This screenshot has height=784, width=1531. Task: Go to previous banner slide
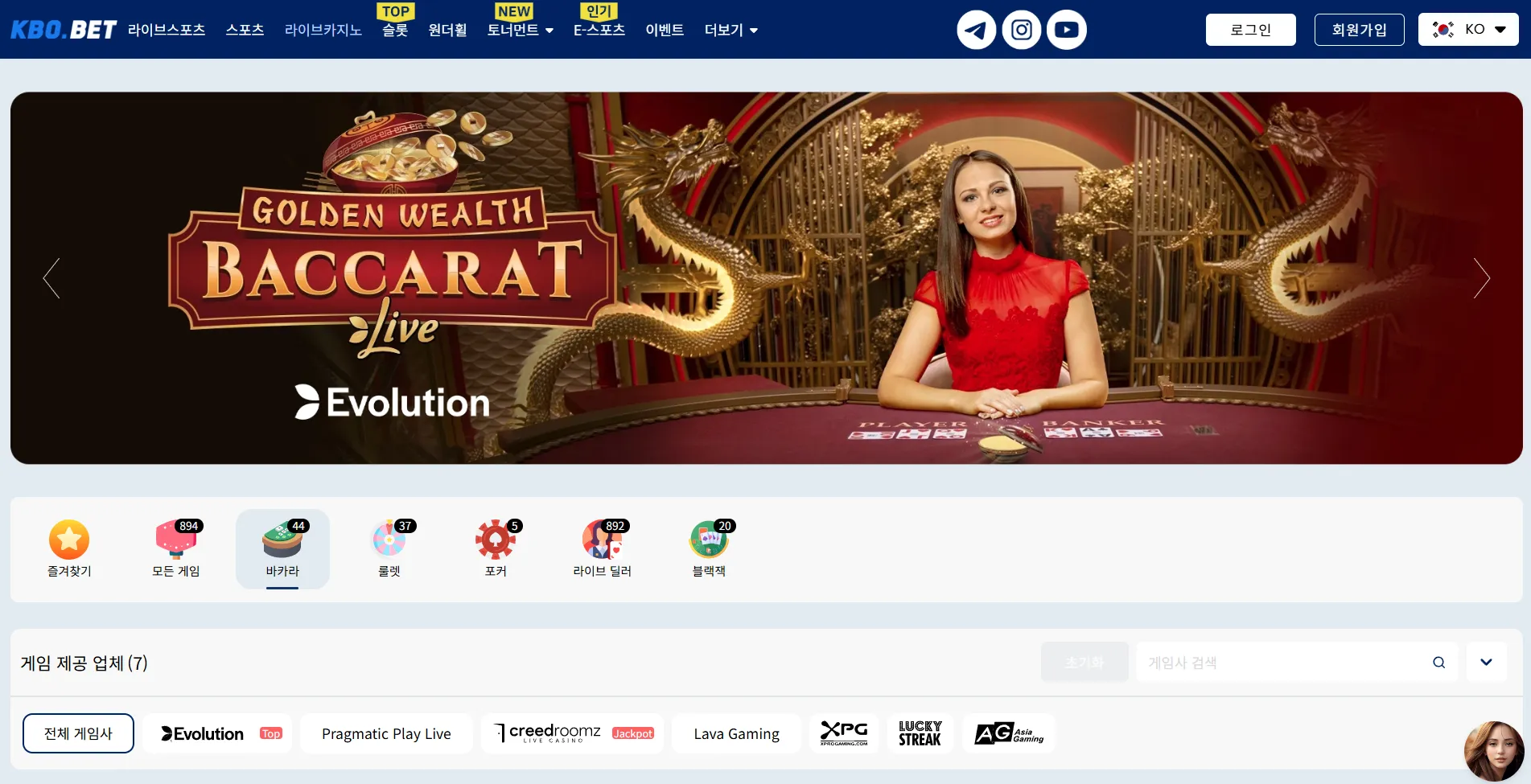pos(51,278)
